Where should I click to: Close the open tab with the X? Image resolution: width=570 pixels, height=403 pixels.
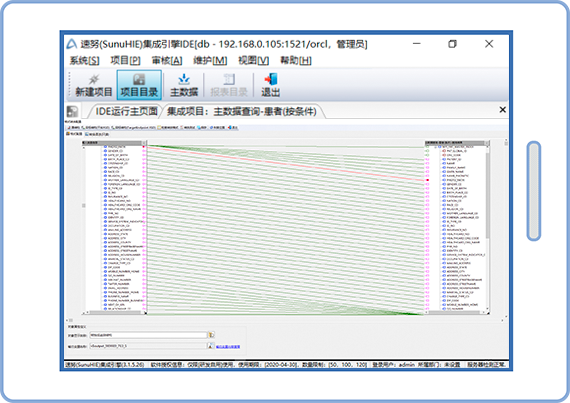pyautogui.click(x=502, y=109)
